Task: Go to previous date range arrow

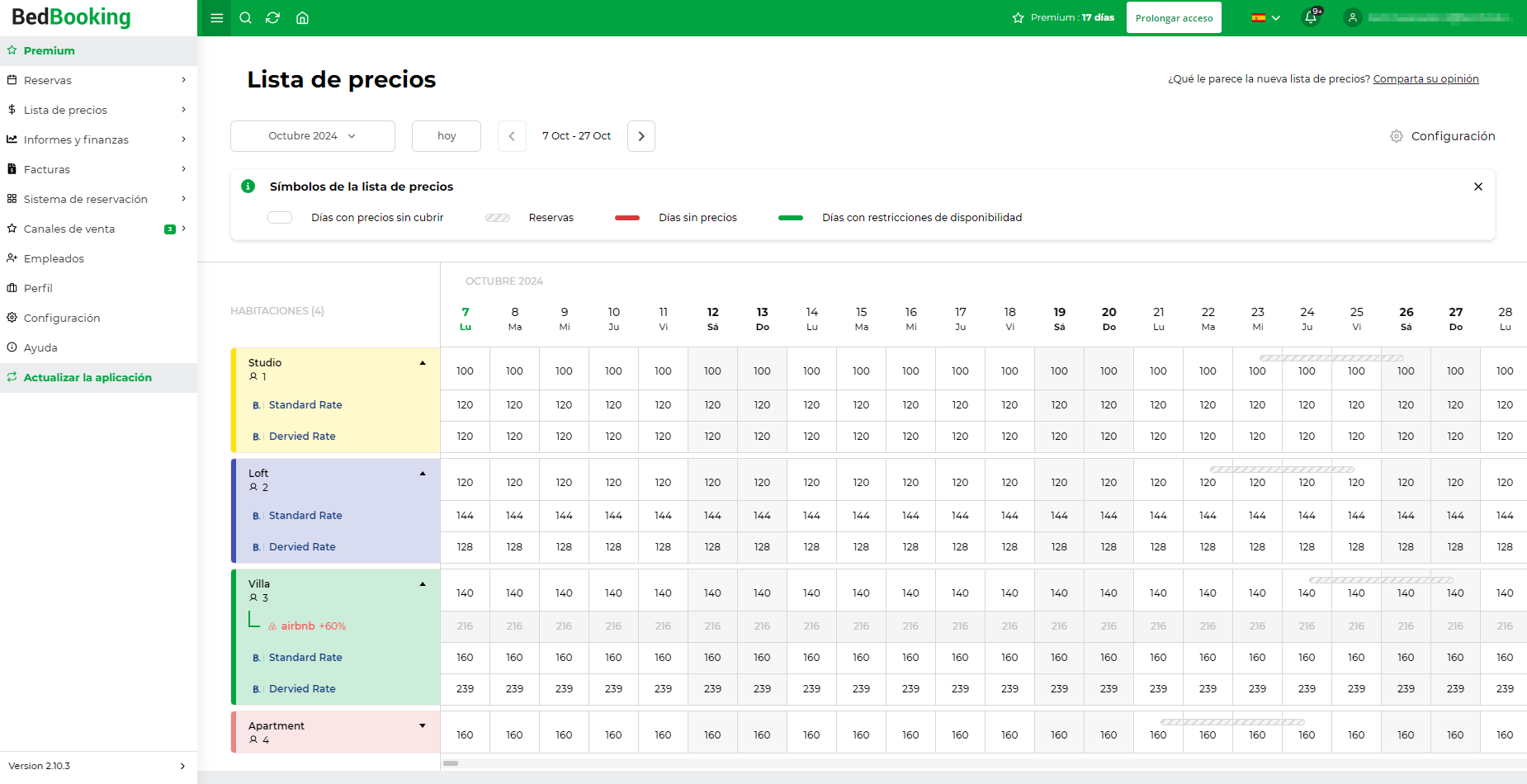Action: pyautogui.click(x=512, y=136)
